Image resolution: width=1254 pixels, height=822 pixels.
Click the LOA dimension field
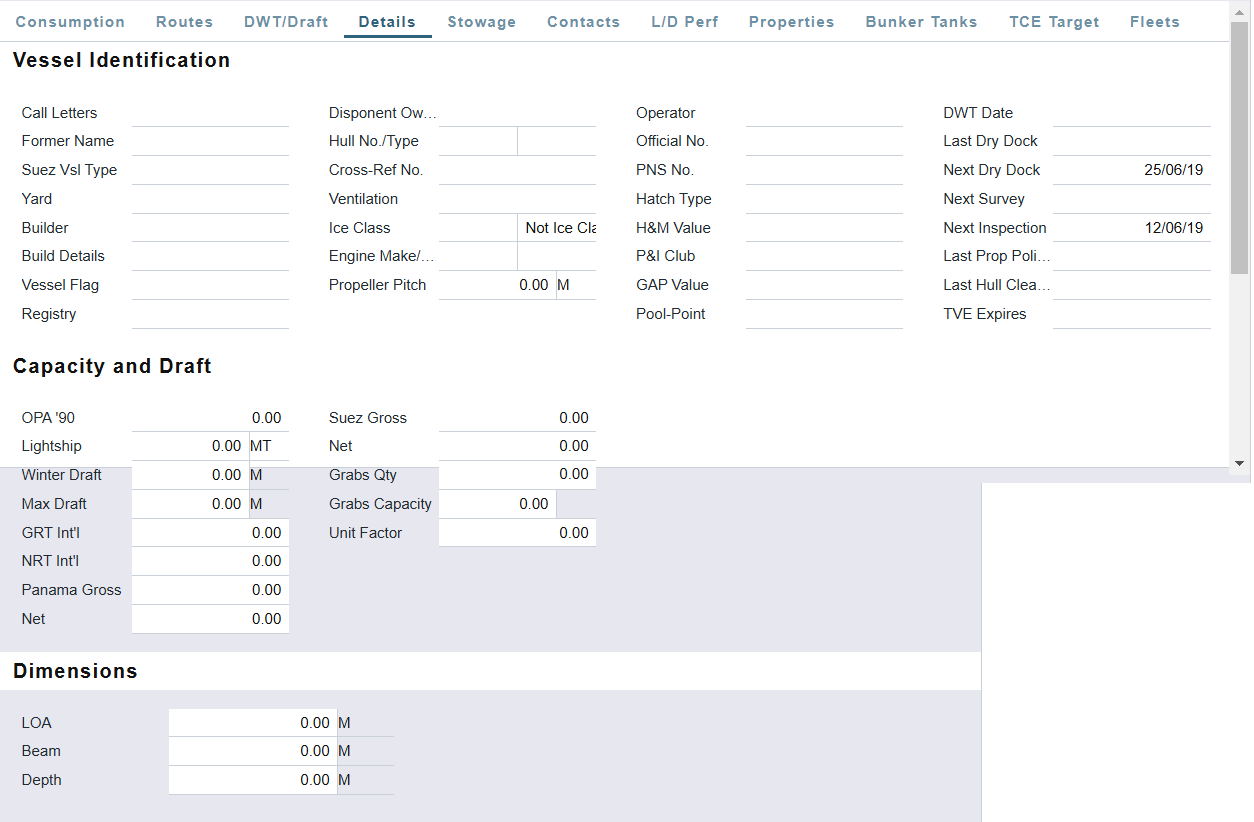point(252,722)
